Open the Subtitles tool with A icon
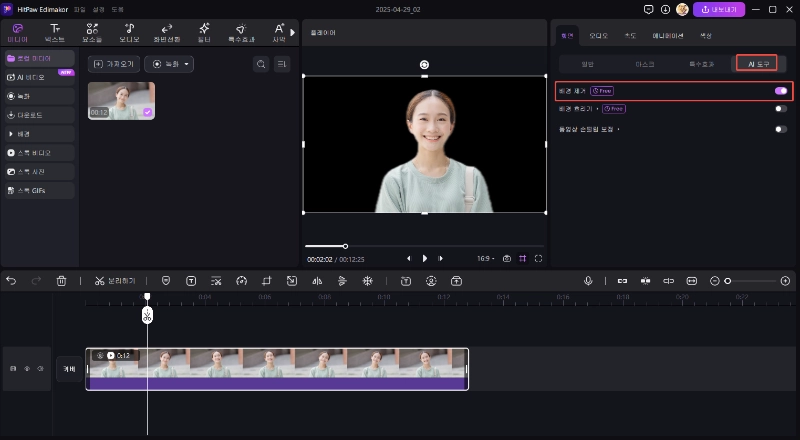The height and width of the screenshot is (440, 800). point(279,33)
